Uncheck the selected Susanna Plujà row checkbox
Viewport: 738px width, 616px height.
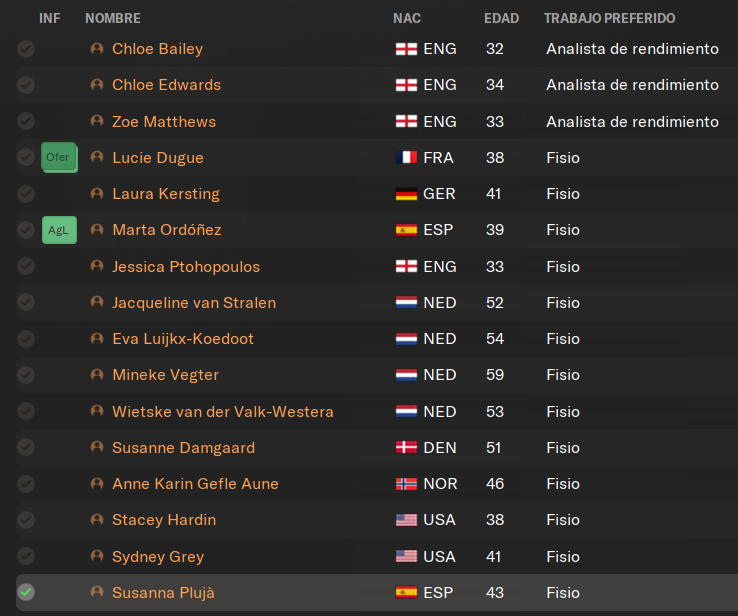(x=26, y=592)
